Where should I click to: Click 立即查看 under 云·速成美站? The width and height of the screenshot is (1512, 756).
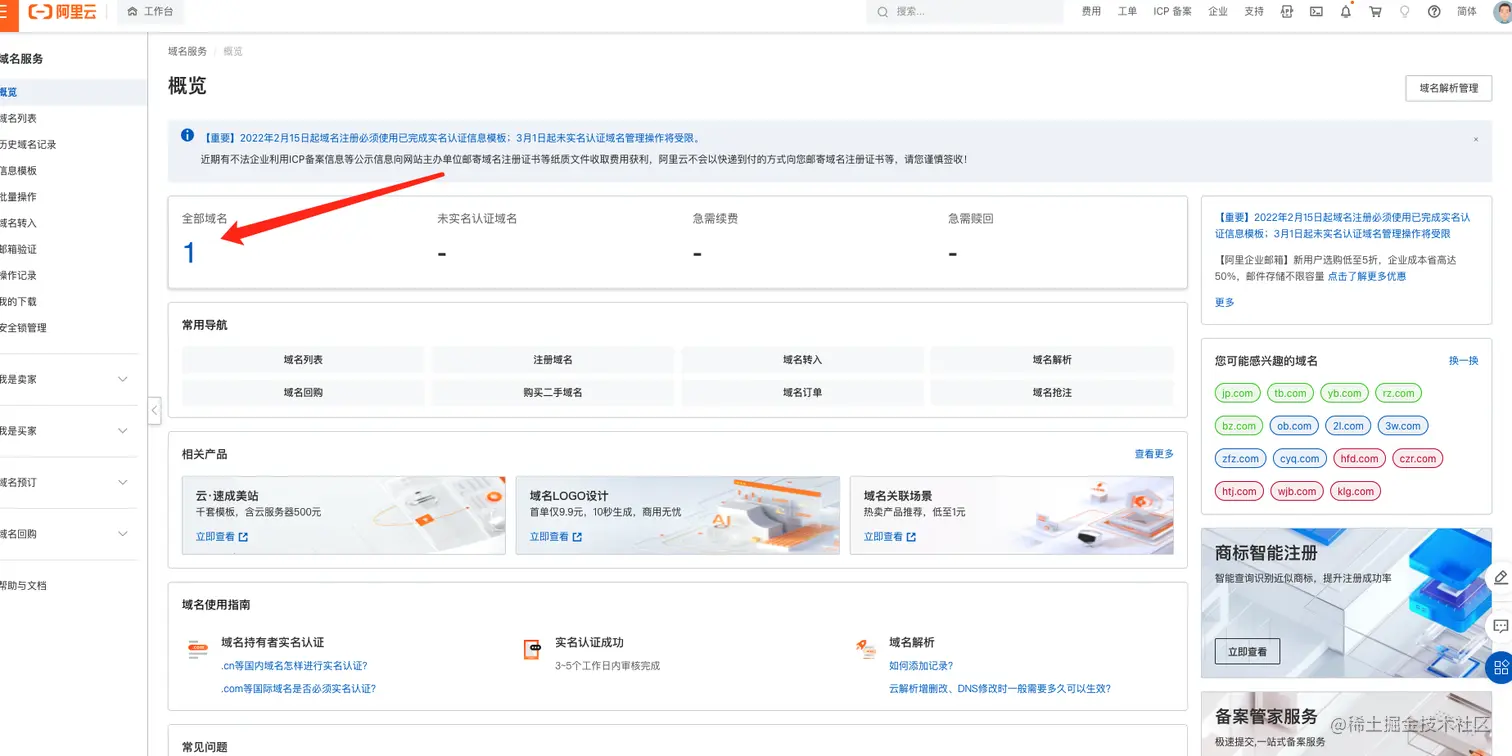[x=222, y=537]
